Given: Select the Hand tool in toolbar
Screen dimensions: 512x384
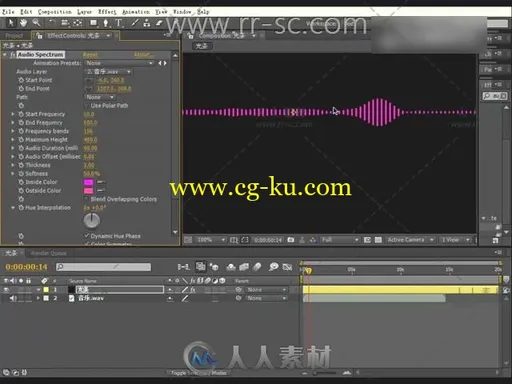Looking at the screenshot, I should point(23,23).
